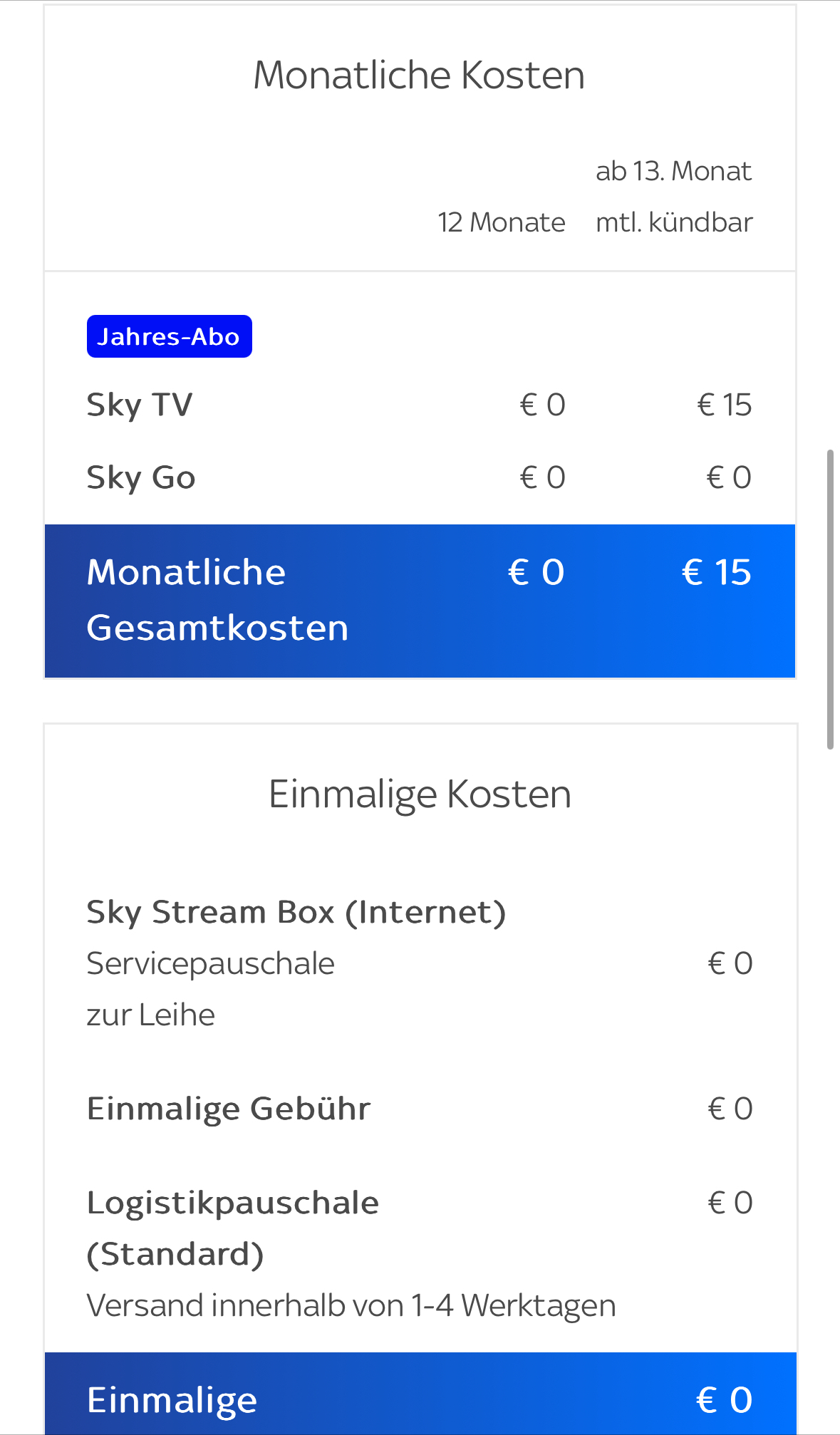Viewport: 840px width, 1435px height.
Task: Click the € 0 one-time total in the blue bar
Action: pos(724,1399)
